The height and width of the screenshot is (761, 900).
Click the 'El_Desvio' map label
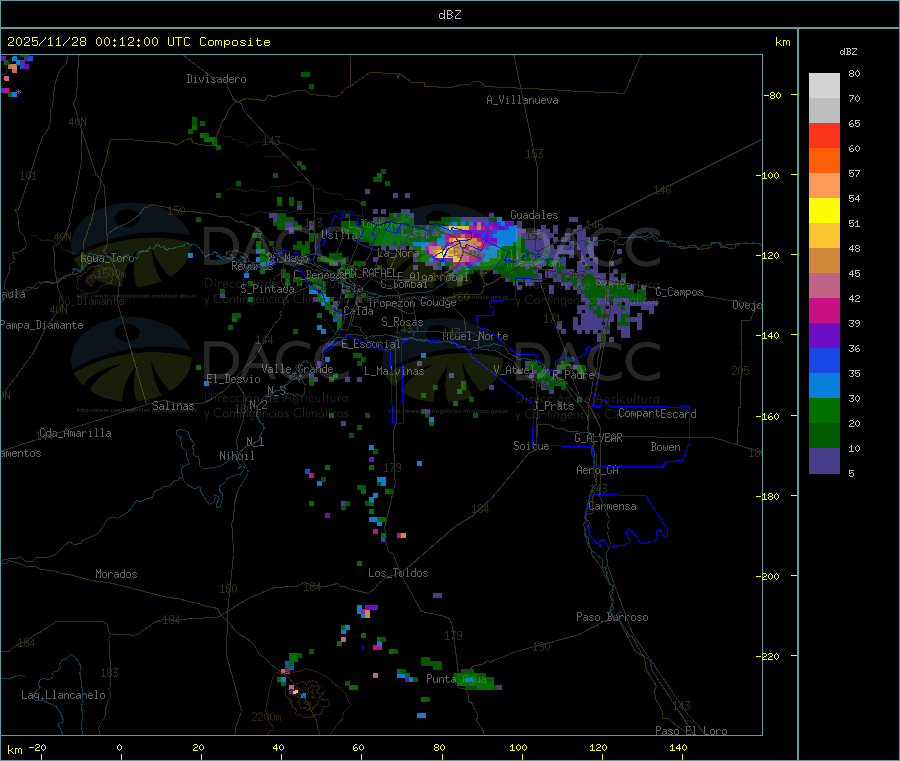tap(233, 379)
